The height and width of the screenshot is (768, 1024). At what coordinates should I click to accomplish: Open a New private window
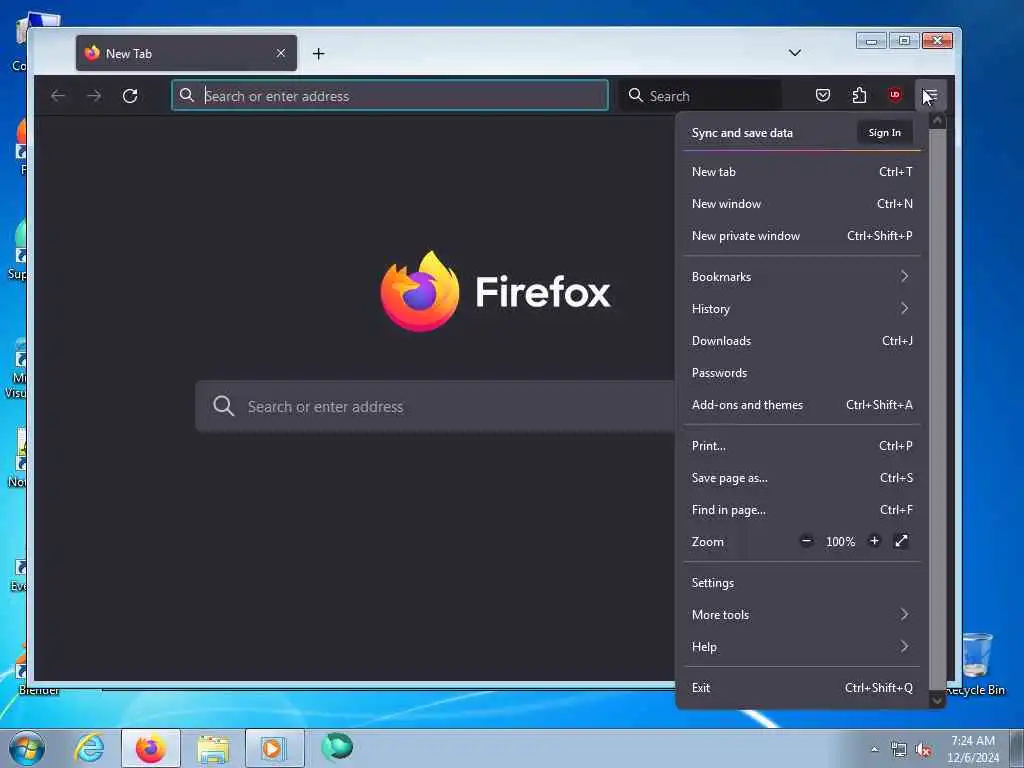pos(802,236)
